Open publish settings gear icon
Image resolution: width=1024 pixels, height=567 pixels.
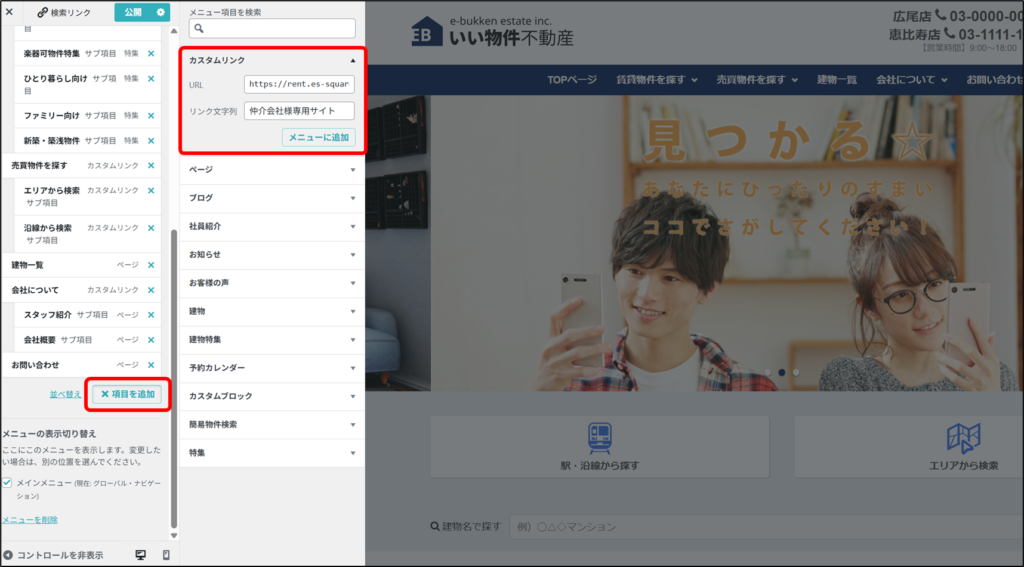pos(160,12)
